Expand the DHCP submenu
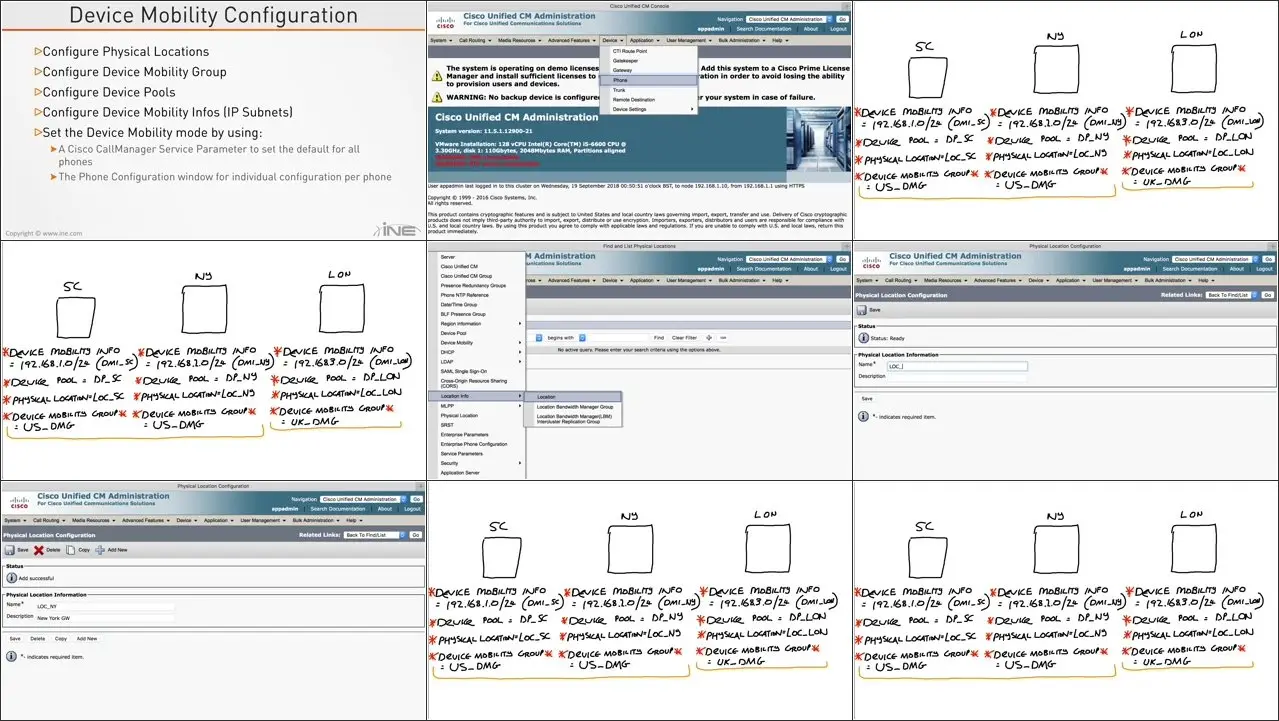The image size is (1279, 721). click(519, 352)
